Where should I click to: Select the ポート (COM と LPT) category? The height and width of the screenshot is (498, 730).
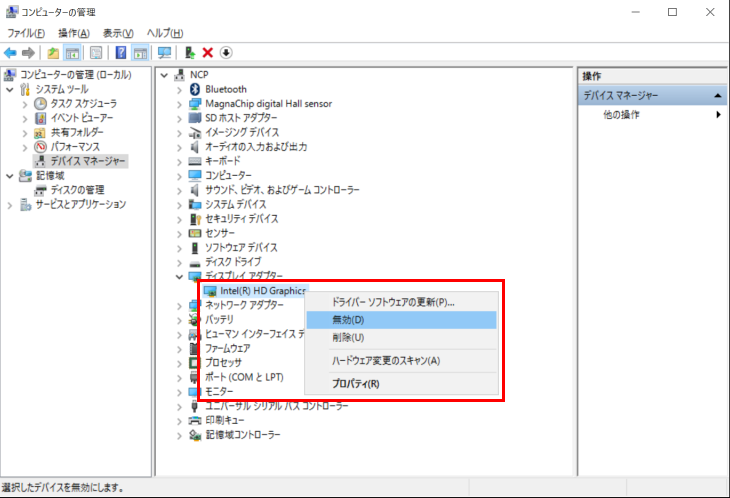tap(244, 377)
